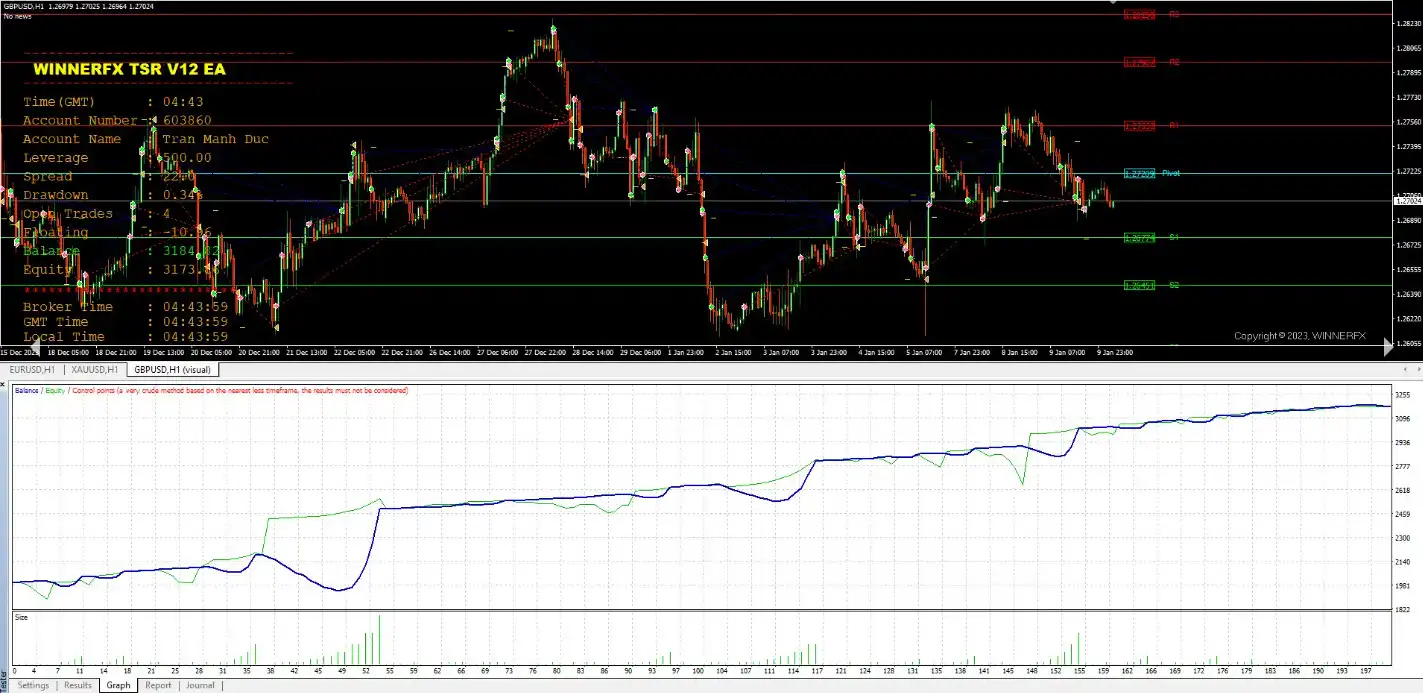This screenshot has width=1423, height=693.
Task: Click the Open Trades : 4 row
Action: 96,214
